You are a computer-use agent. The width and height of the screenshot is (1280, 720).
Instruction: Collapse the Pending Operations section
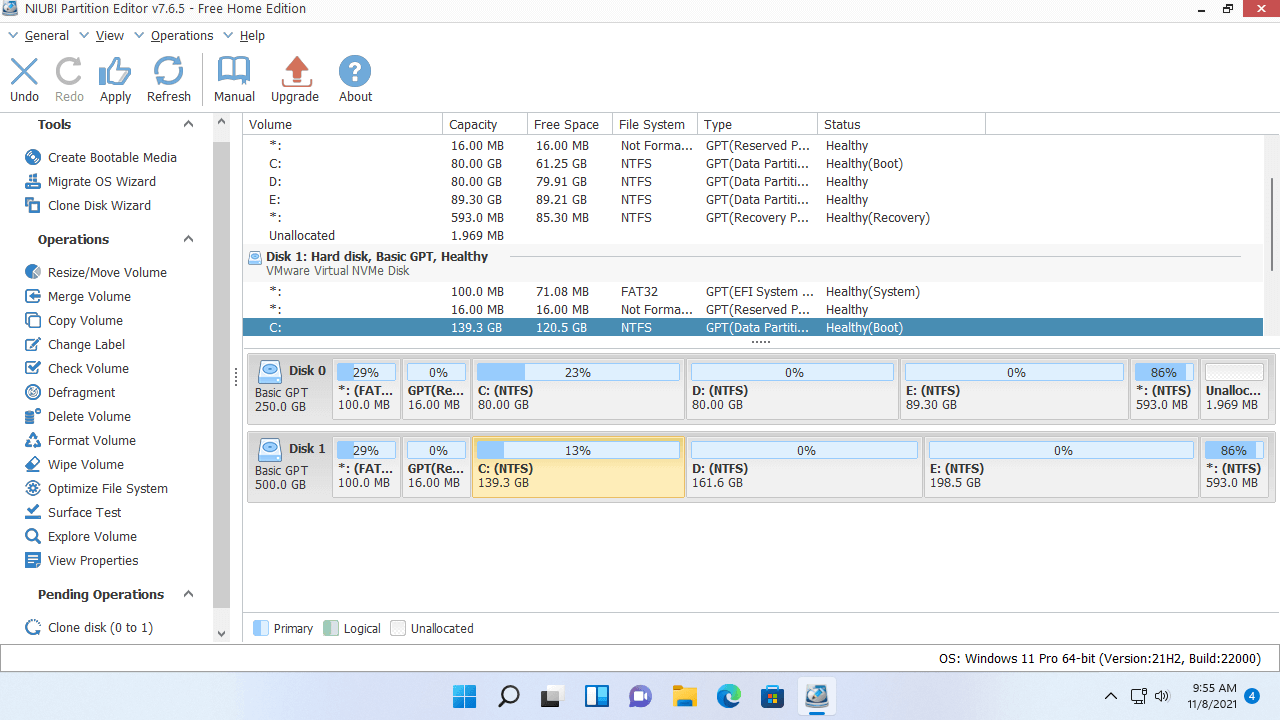(x=188, y=594)
